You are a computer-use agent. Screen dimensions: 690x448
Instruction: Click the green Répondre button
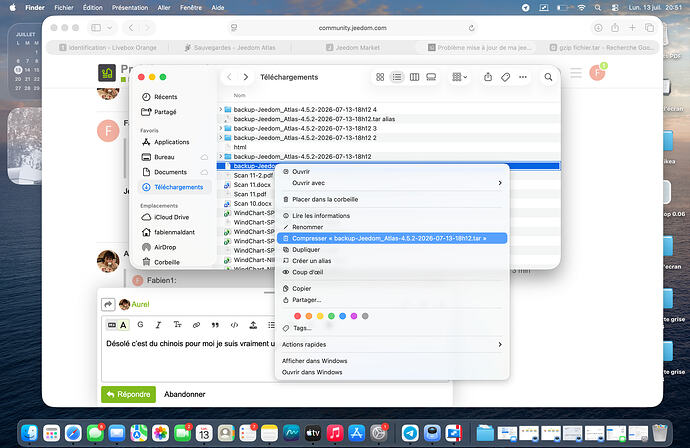pyautogui.click(x=128, y=394)
